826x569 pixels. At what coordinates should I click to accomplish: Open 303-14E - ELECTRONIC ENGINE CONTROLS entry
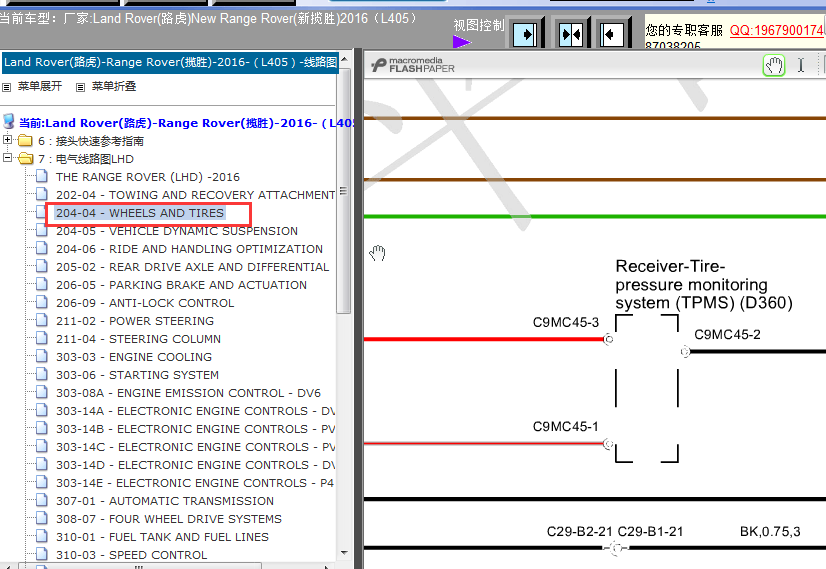(x=195, y=483)
